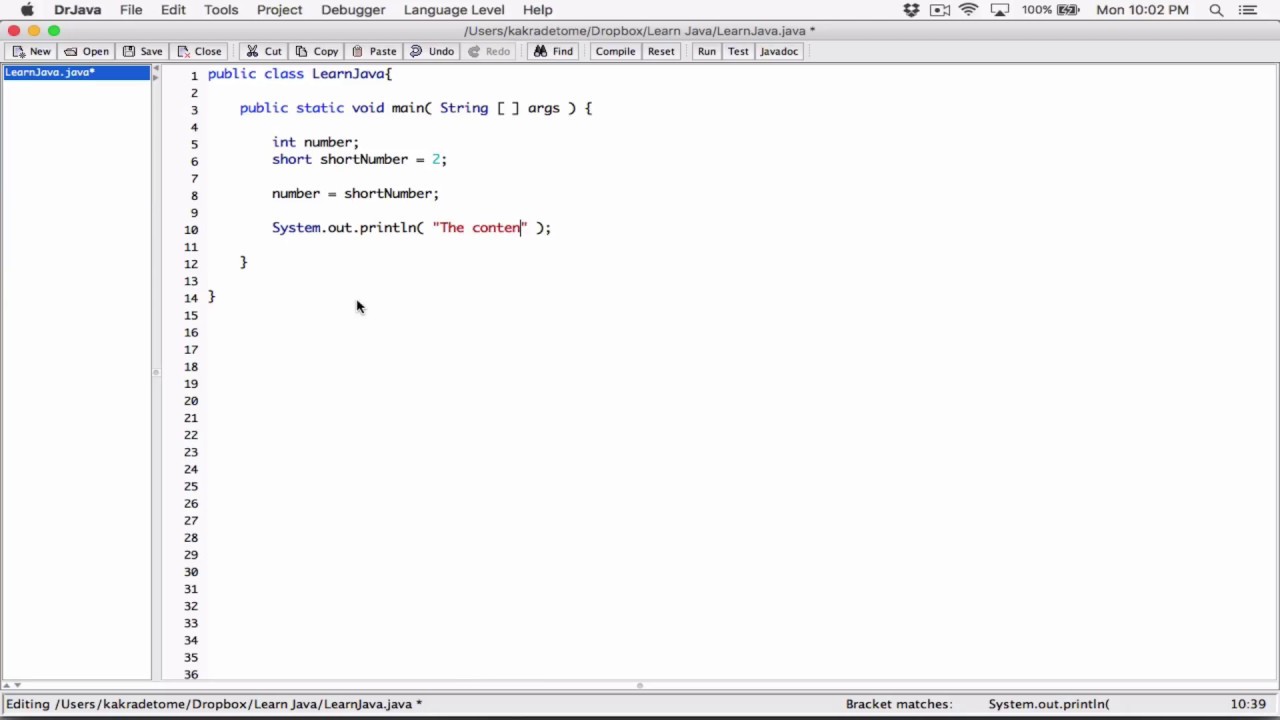Click the Test button

coord(738,51)
